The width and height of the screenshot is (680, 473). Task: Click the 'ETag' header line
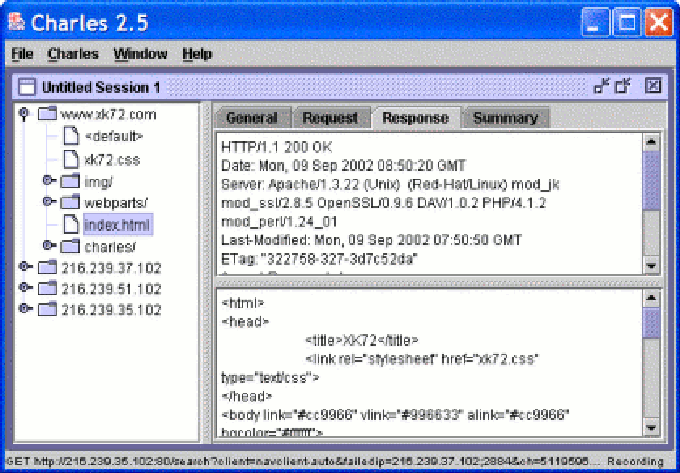pyautogui.click(x=319, y=259)
